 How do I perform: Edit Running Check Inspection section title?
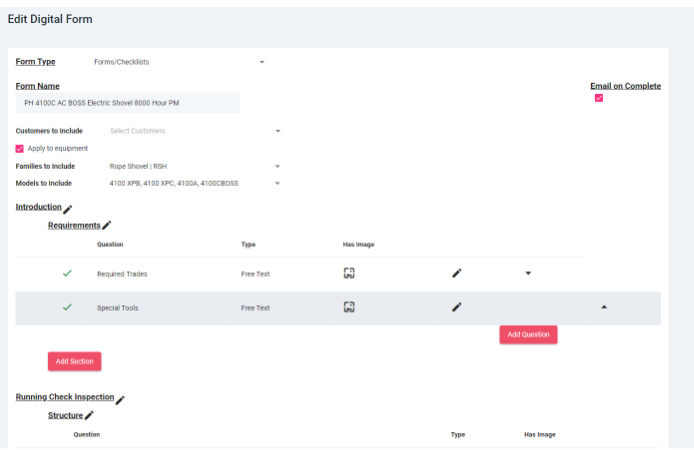121,399
